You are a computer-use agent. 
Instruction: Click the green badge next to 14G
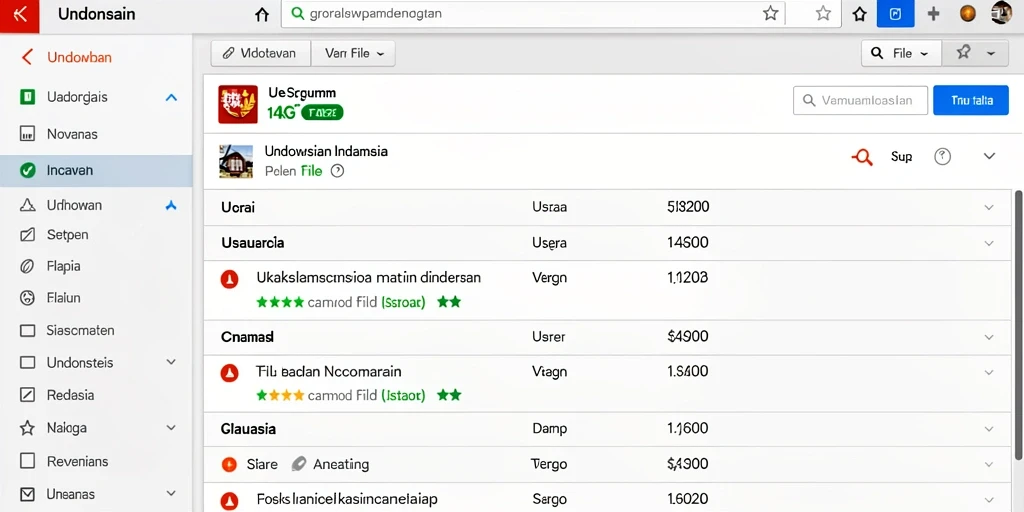pyautogui.click(x=322, y=113)
